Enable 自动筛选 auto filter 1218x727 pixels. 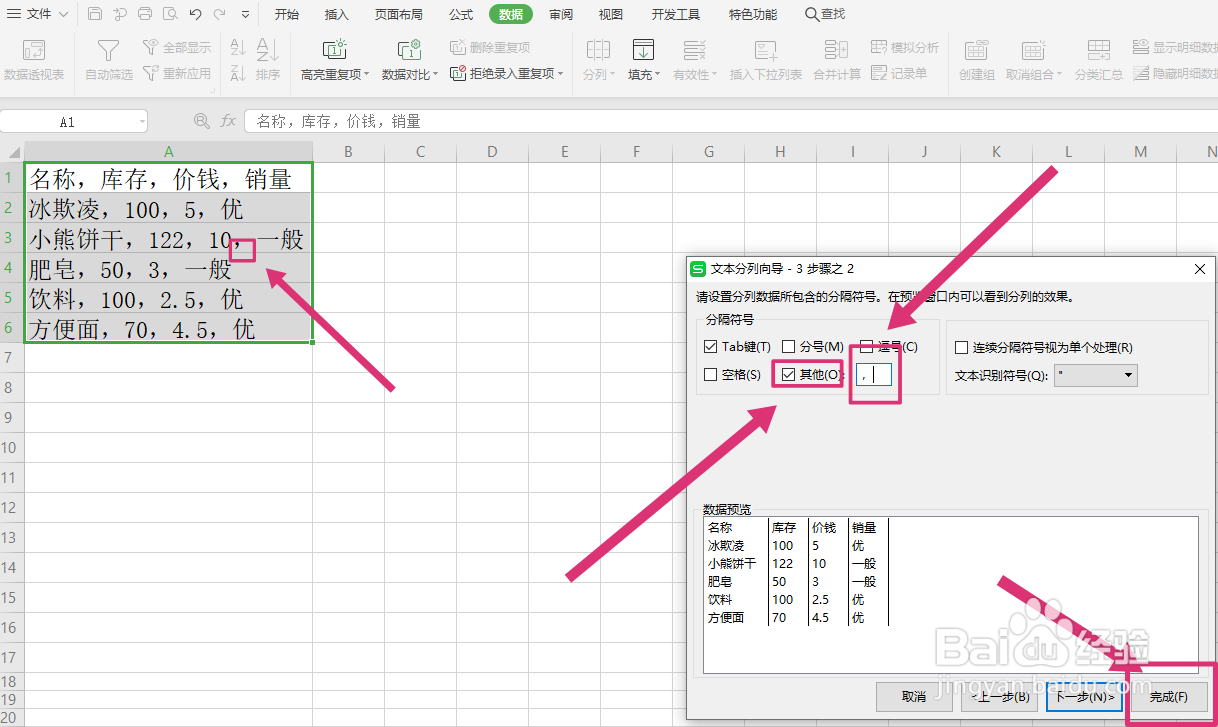tap(107, 60)
